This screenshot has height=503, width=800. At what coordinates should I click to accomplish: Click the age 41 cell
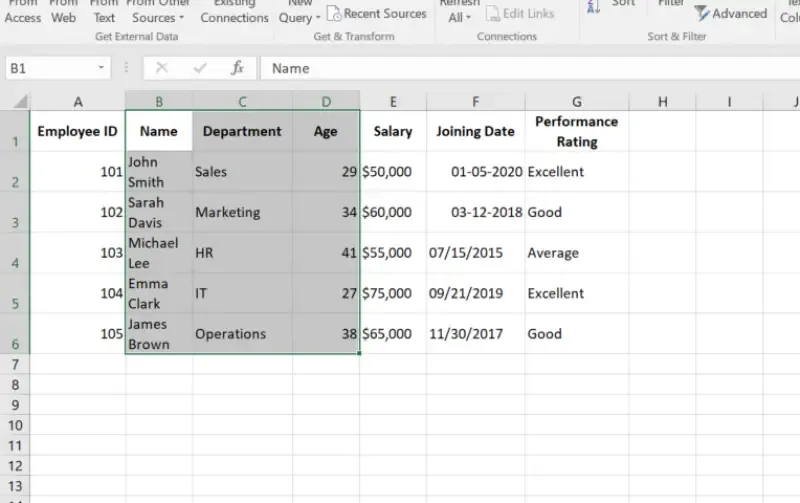pyautogui.click(x=326, y=253)
